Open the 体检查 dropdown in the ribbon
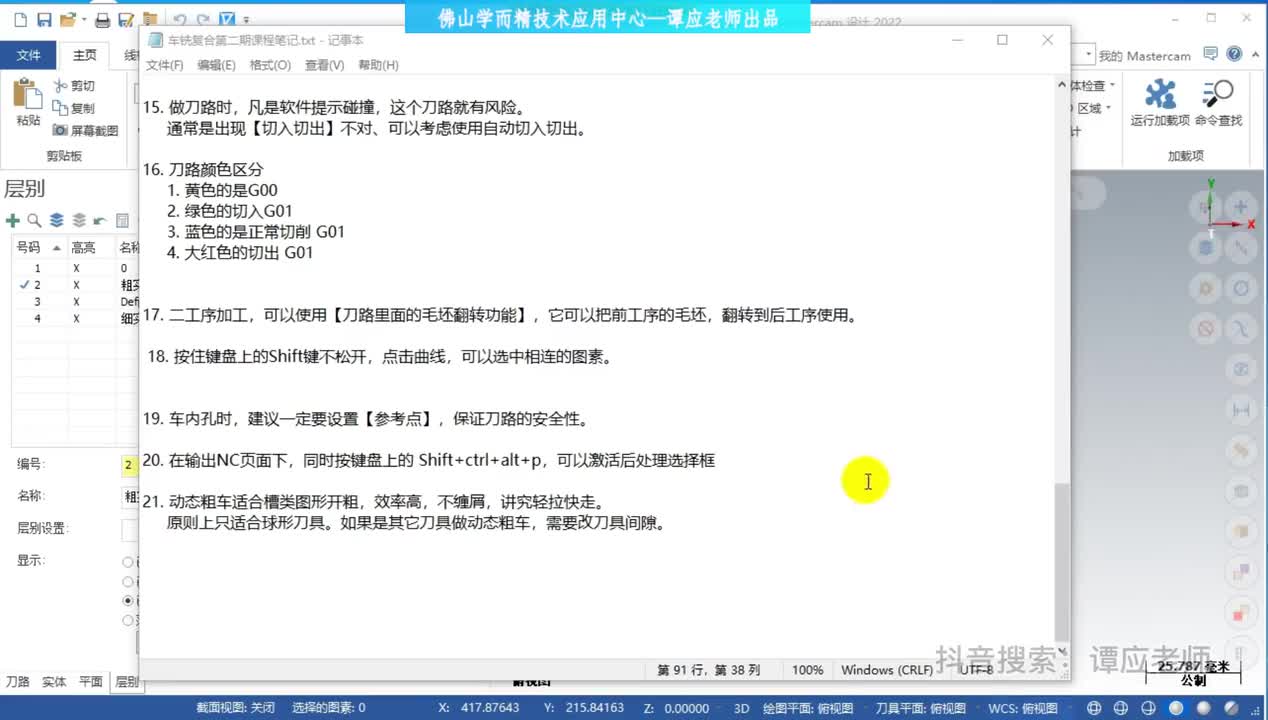This screenshot has width=1268, height=720. tap(1091, 86)
